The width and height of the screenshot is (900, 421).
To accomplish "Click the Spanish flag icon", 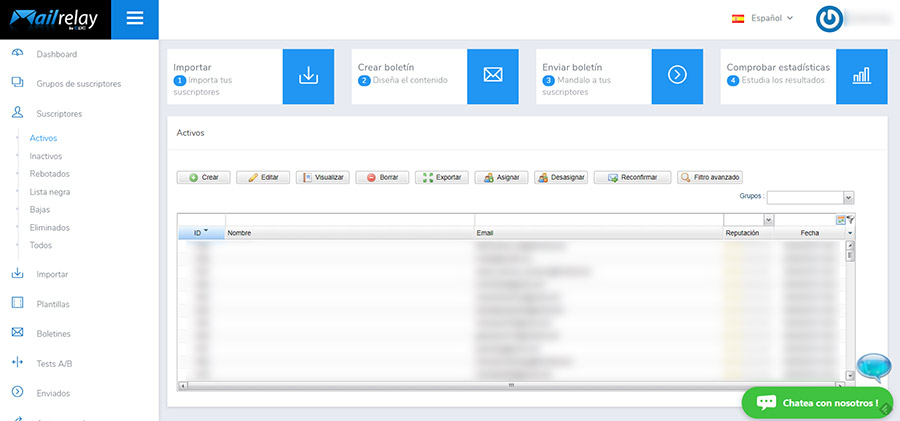I will (x=738, y=19).
